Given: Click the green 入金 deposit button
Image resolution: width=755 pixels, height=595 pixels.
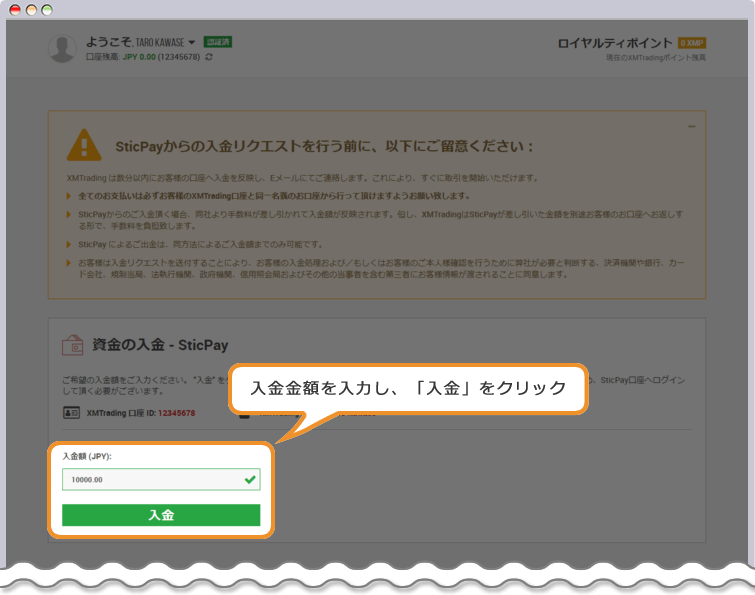Looking at the screenshot, I should (x=161, y=515).
